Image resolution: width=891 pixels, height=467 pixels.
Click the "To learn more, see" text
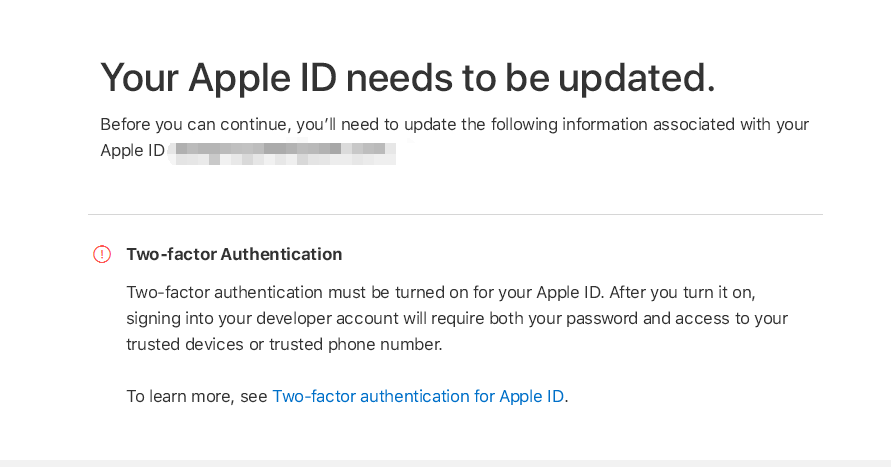pos(197,396)
